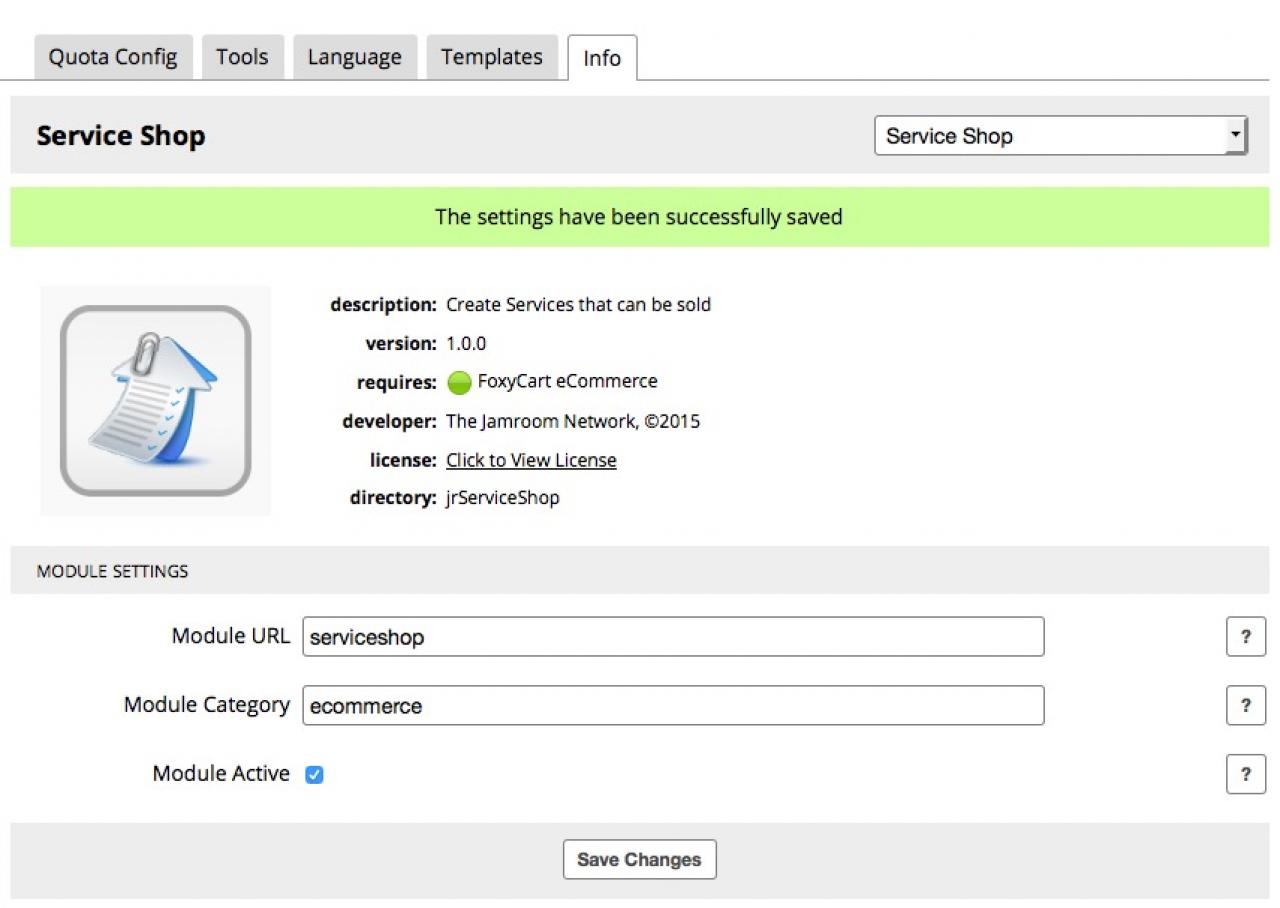Click the Info tab

pyautogui.click(x=602, y=58)
